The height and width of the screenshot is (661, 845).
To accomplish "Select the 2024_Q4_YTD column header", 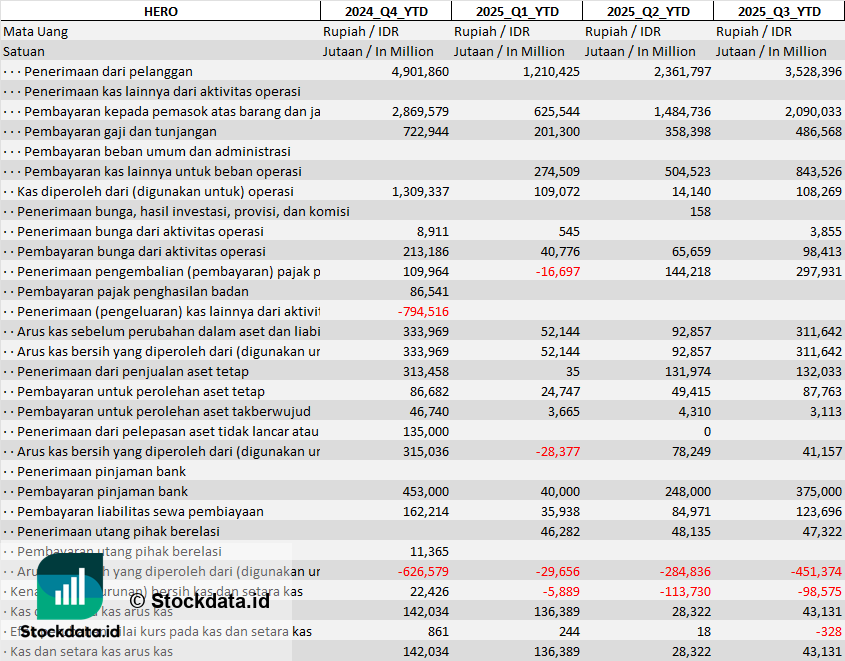I will pos(386,11).
